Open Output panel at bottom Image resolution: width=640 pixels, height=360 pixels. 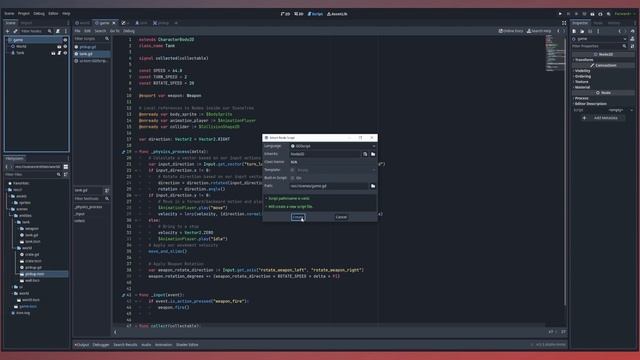tap(82, 345)
